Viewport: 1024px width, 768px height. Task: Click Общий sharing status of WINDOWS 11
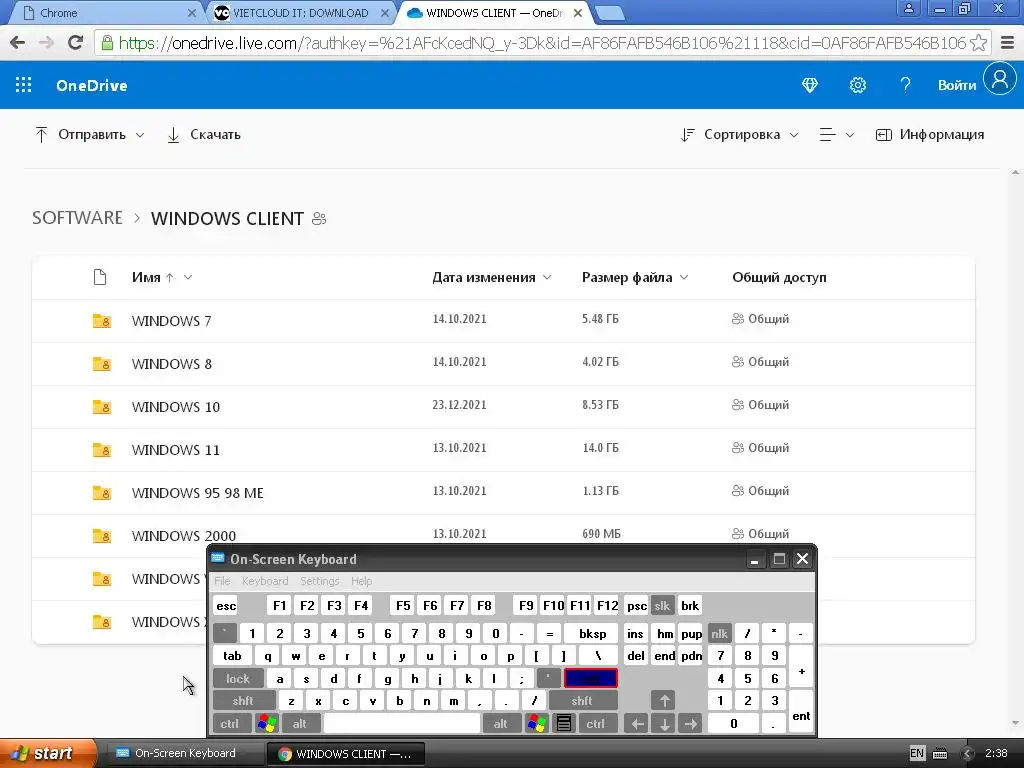pyautogui.click(x=760, y=448)
